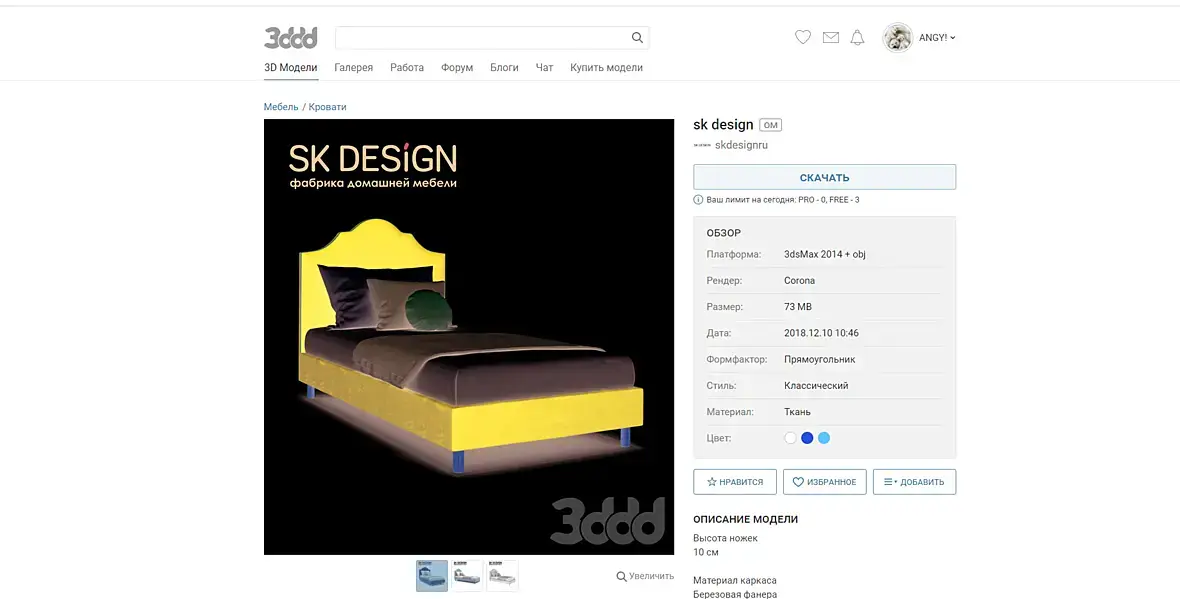1180x599 pixels.
Task: Select the second preview thumbnail
Action: pos(467,576)
